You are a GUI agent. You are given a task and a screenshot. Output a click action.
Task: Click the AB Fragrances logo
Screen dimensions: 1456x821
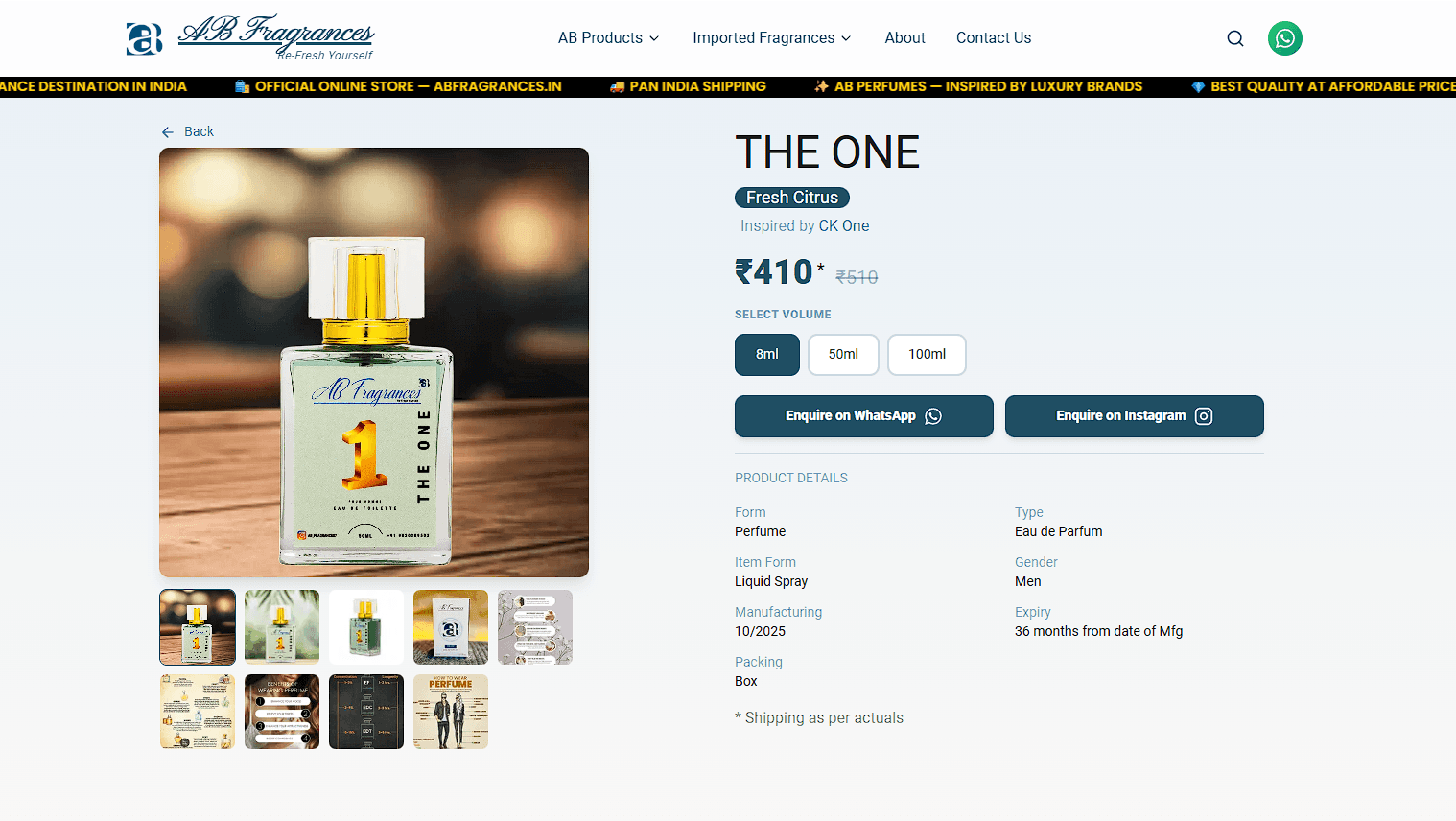pyautogui.click(x=250, y=38)
